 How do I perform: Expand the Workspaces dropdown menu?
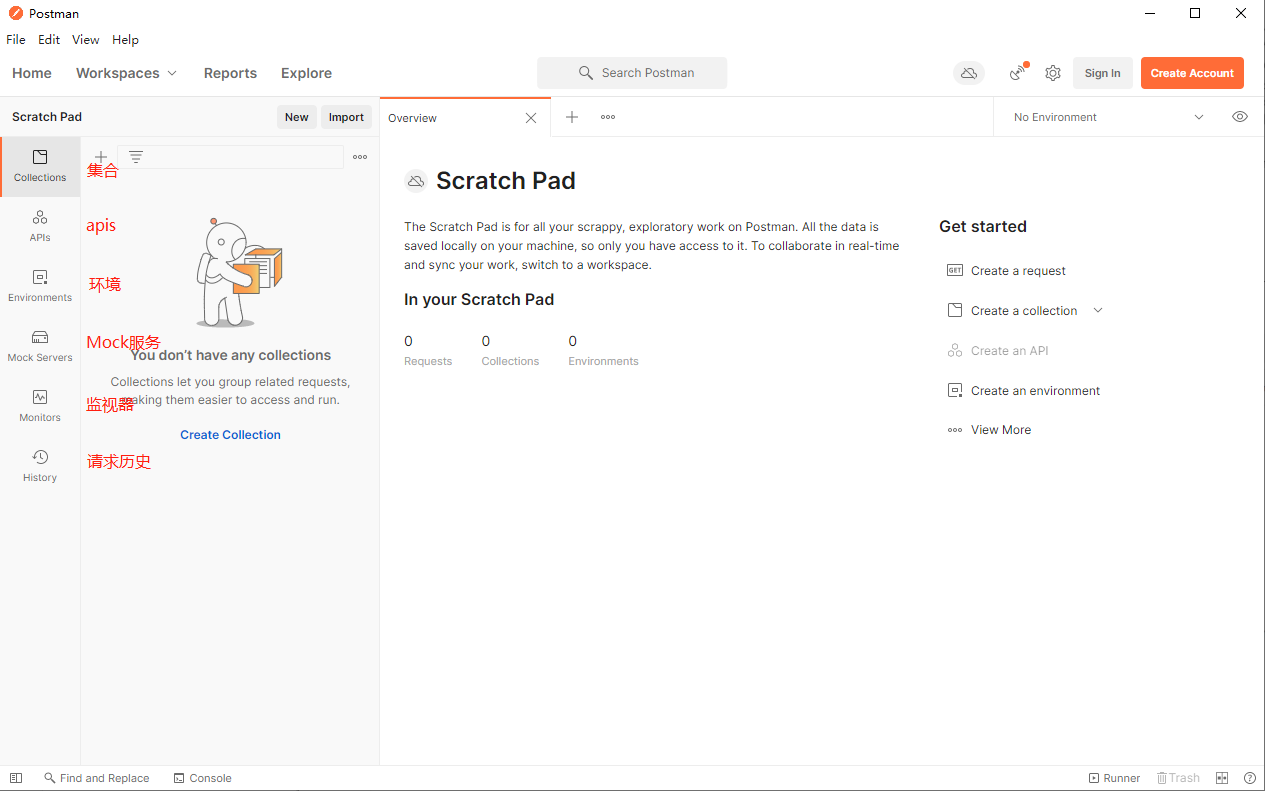point(126,73)
